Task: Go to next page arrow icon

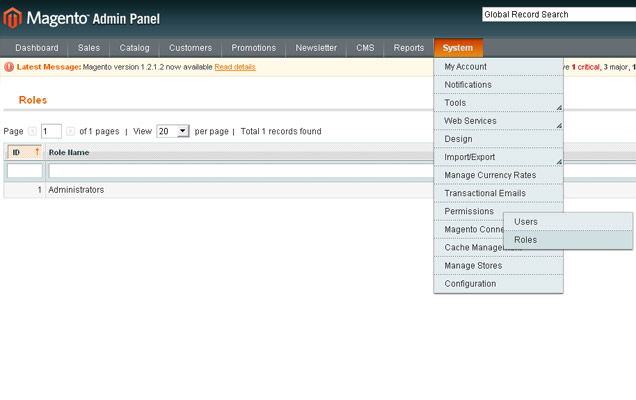Action: pyautogui.click(x=70, y=131)
